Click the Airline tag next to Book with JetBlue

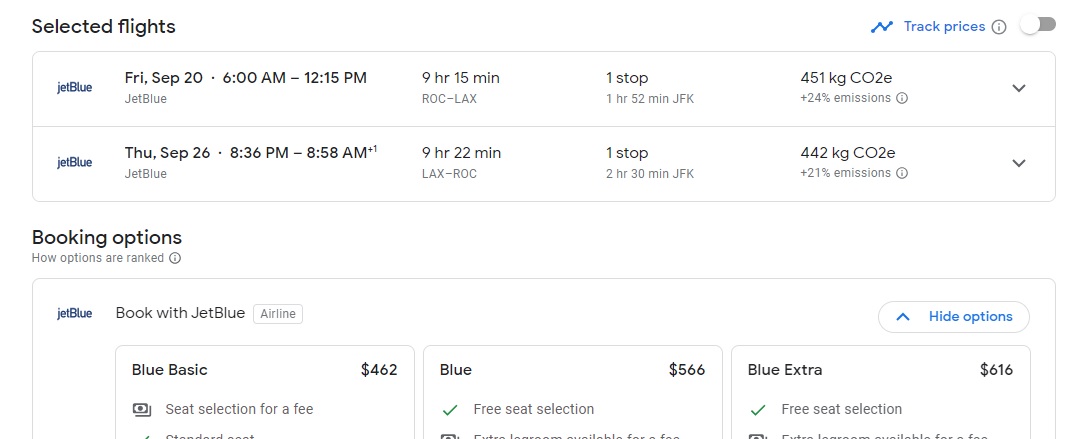(x=278, y=314)
